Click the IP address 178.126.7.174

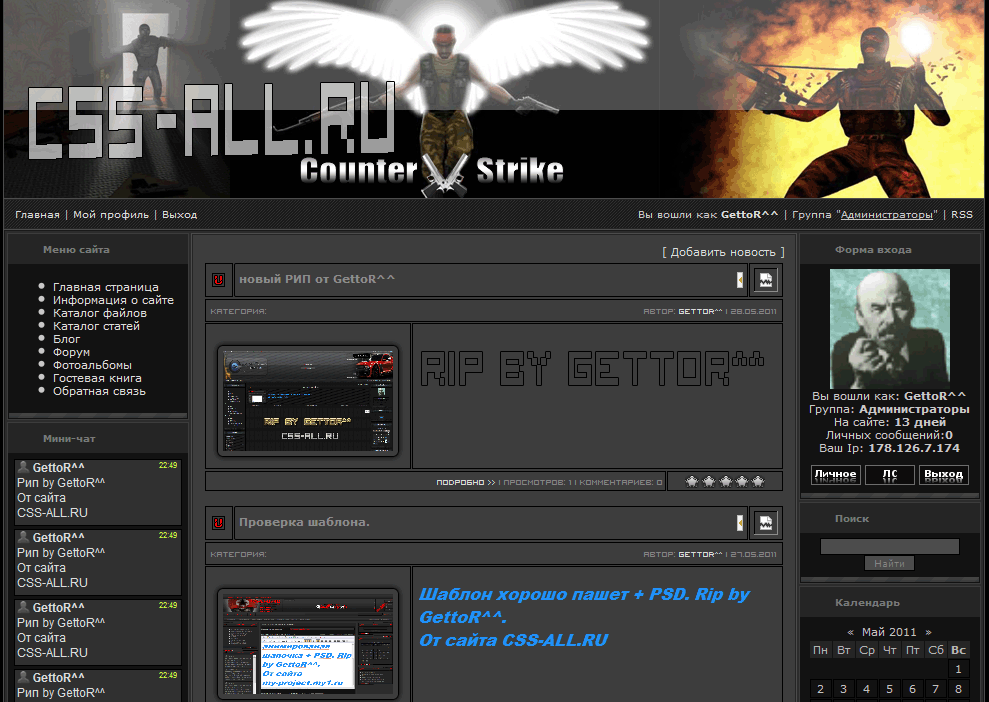coord(914,448)
